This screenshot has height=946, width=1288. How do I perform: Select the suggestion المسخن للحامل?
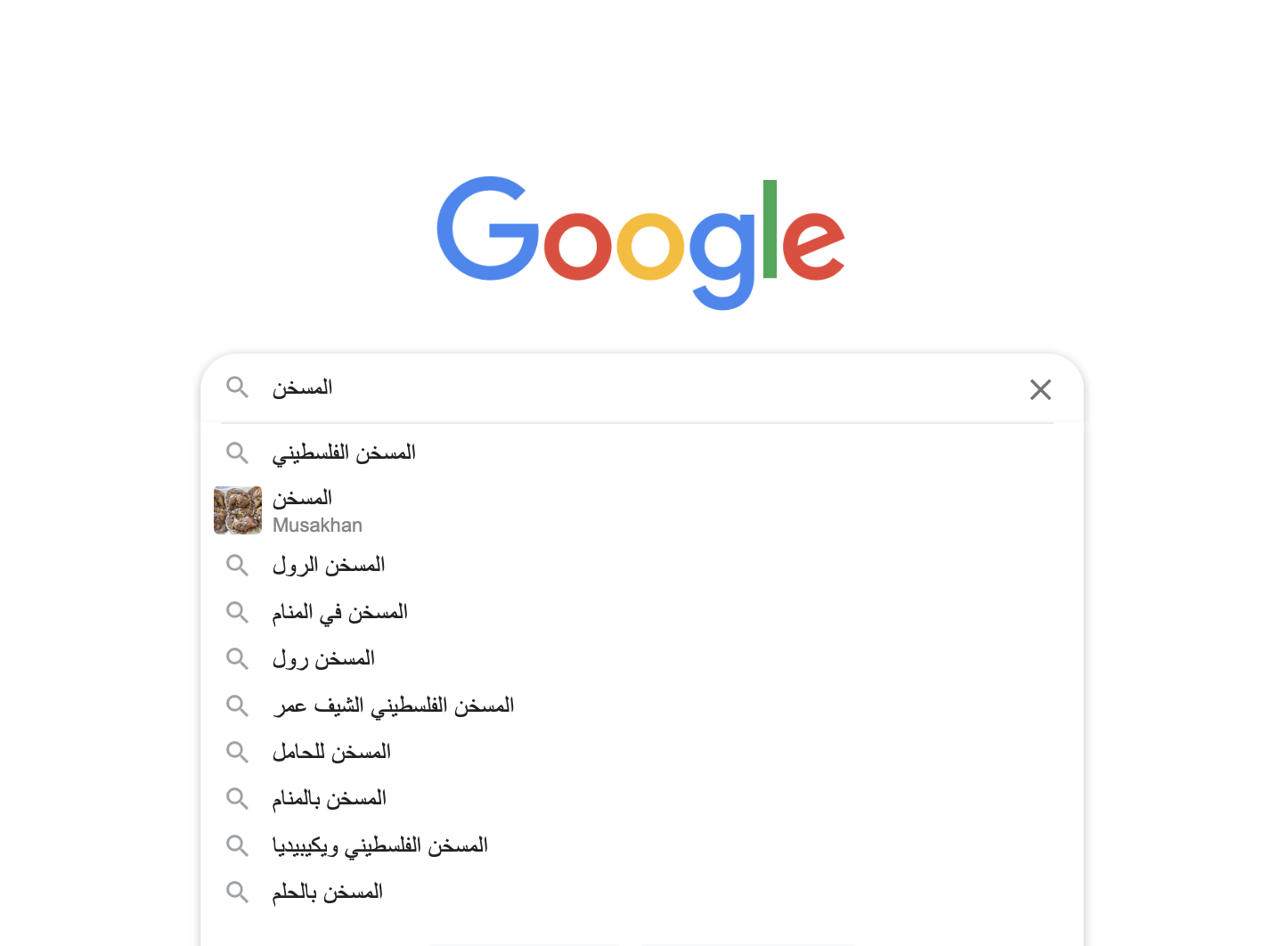331,753
